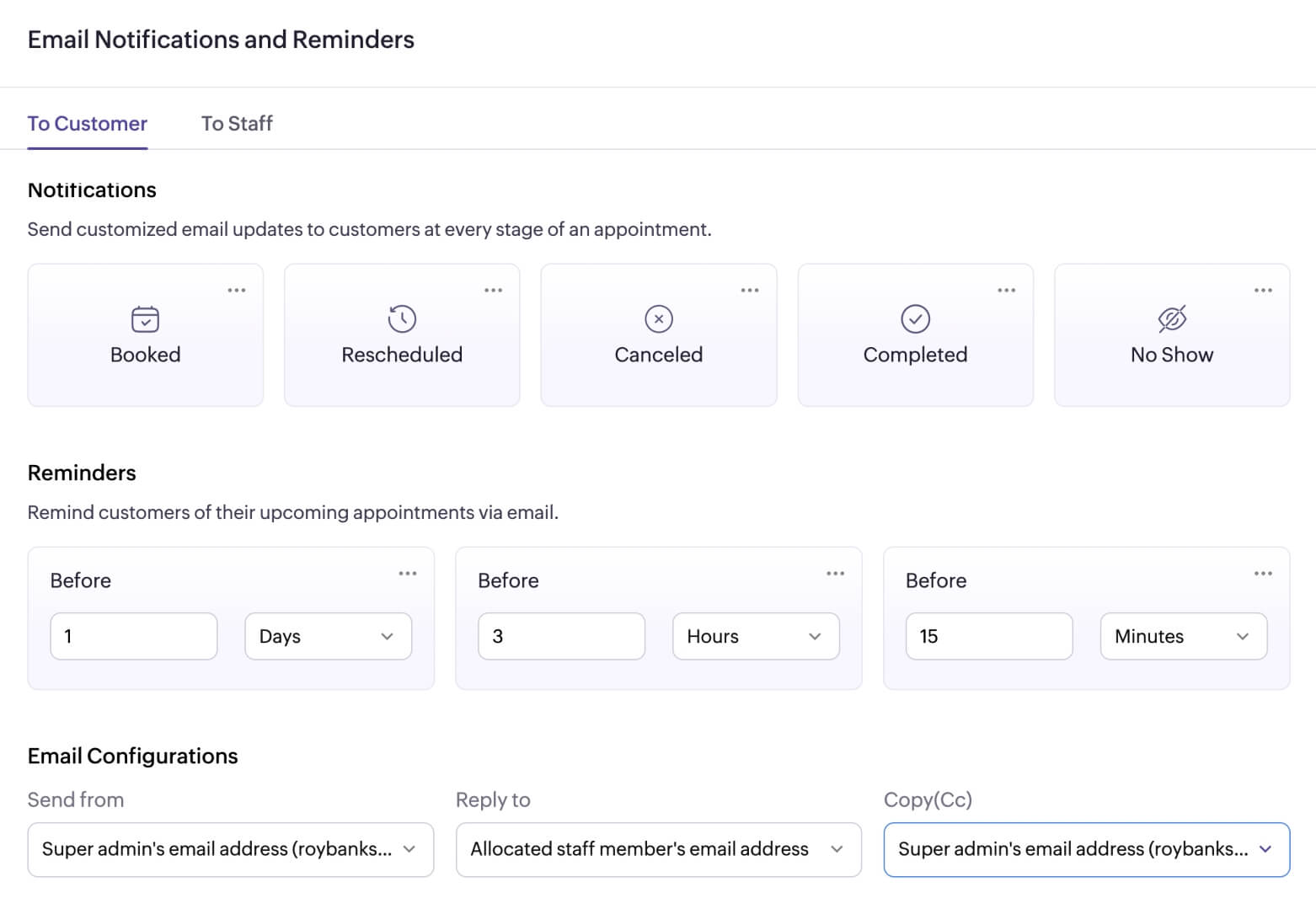The height and width of the screenshot is (898, 1316).
Task: Open the Booked card's three-dot menu
Action: click(237, 291)
